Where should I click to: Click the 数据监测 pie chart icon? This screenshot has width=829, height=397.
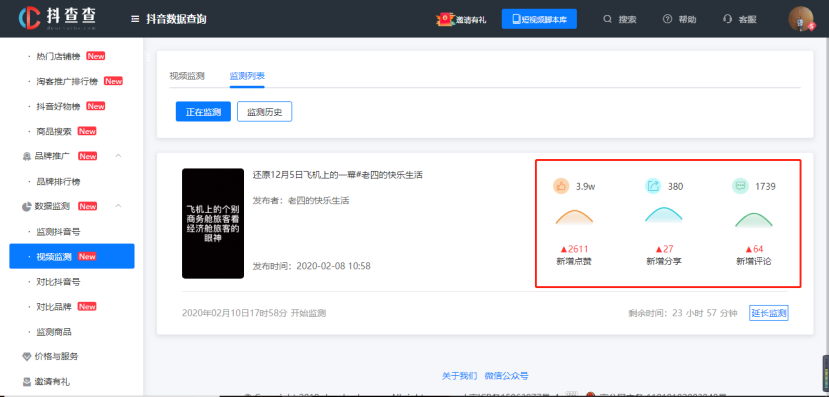point(27,206)
